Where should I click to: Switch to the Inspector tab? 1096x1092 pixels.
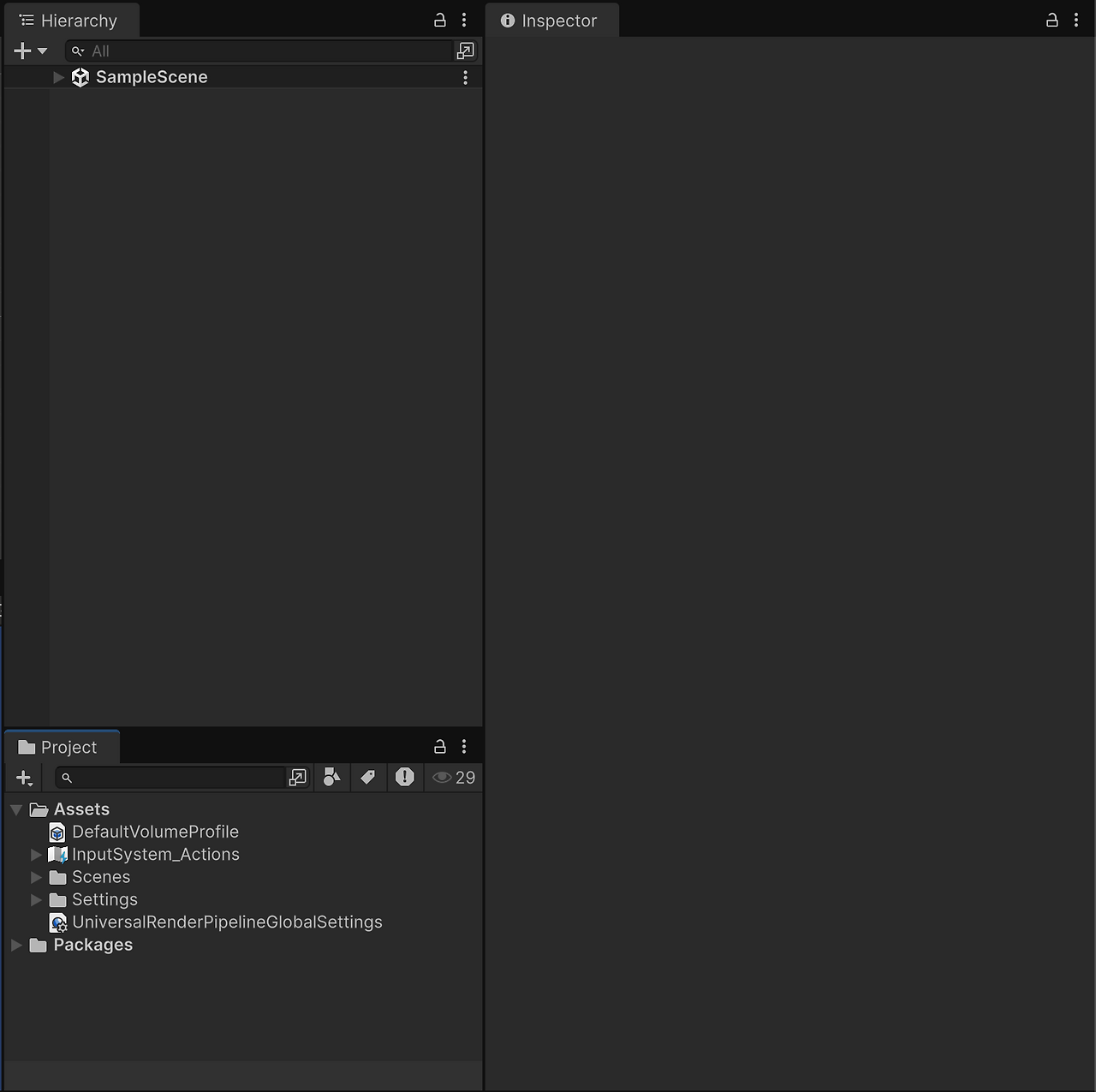pyautogui.click(x=551, y=21)
